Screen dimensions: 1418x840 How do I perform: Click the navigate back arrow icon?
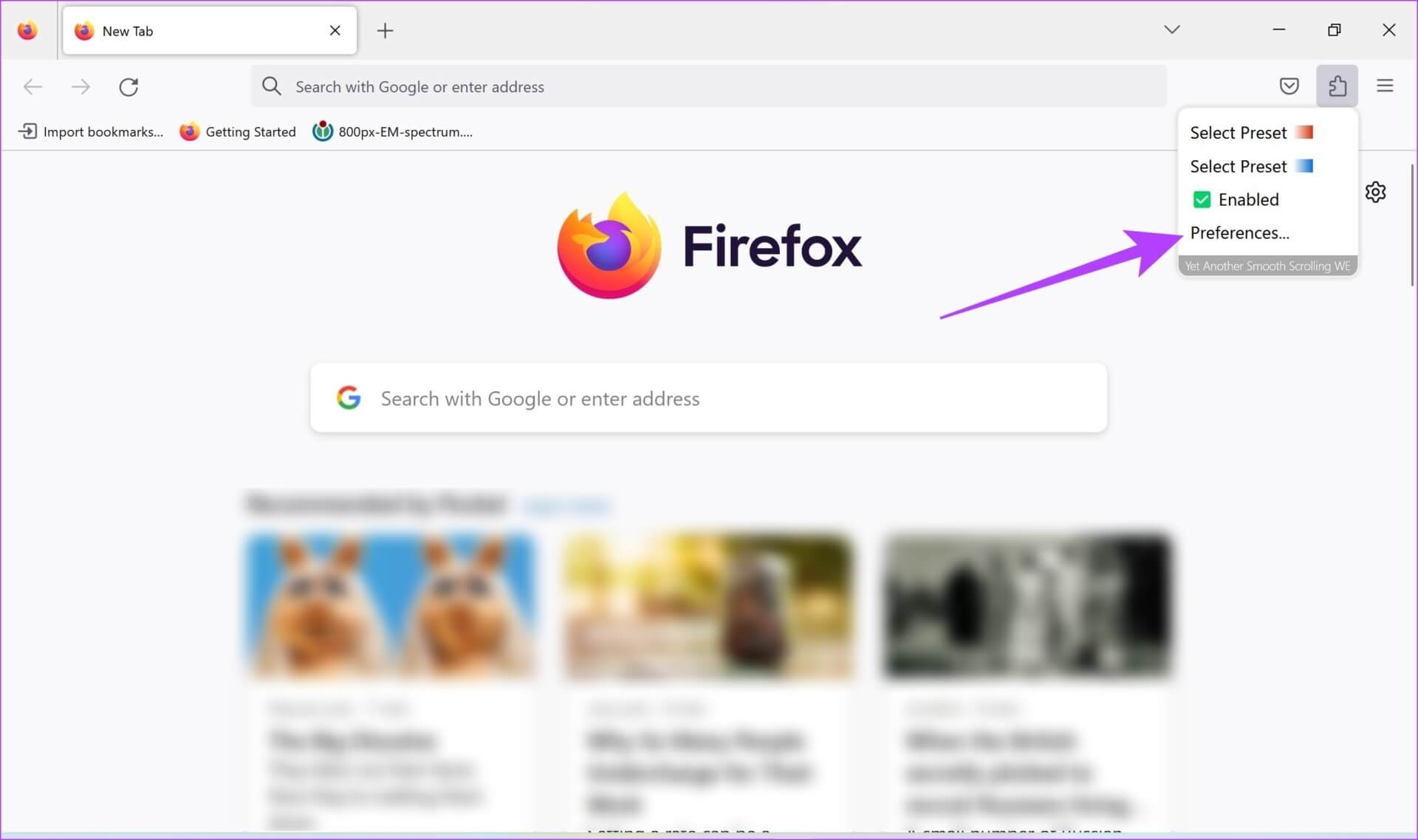[x=32, y=86]
